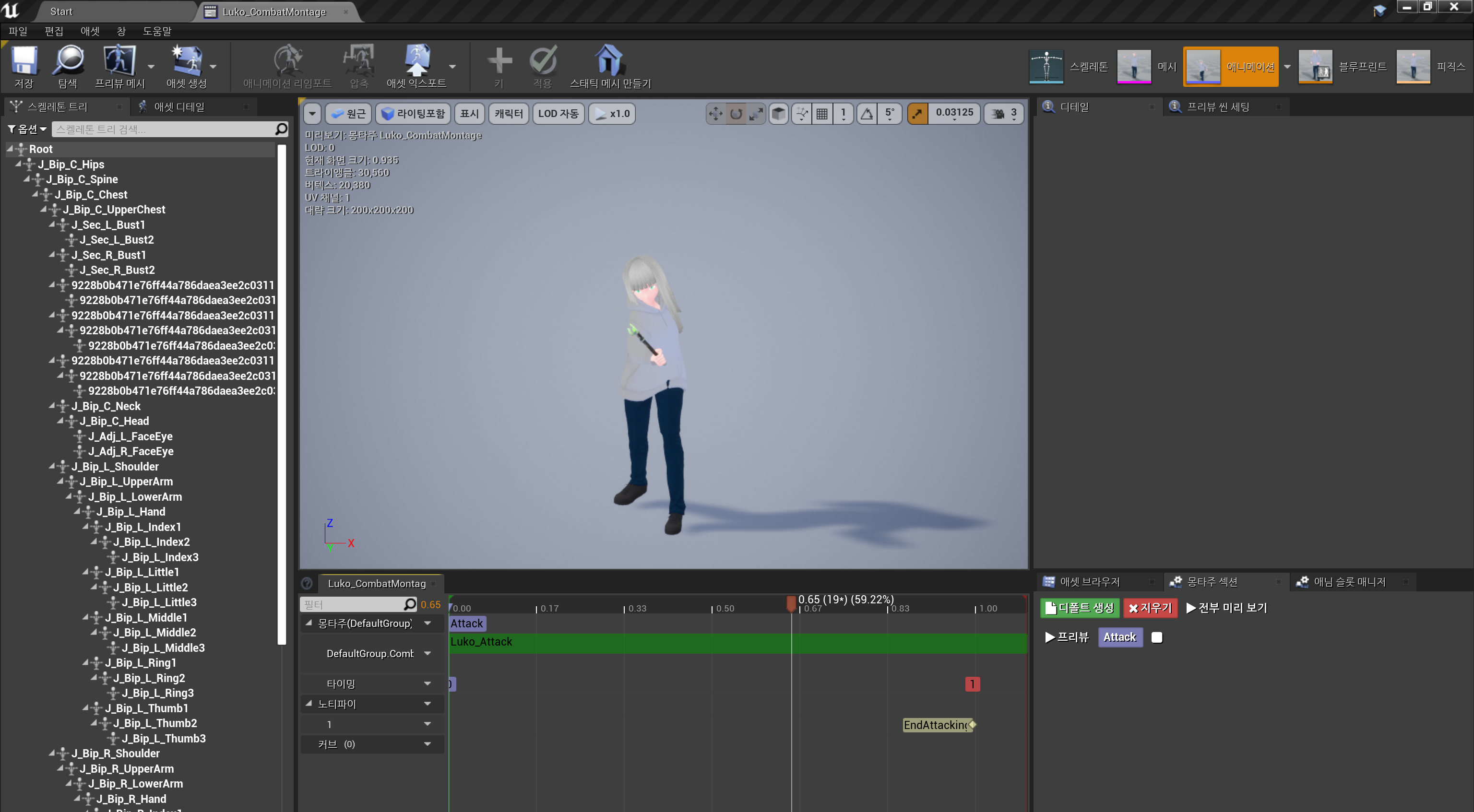Click the 디폴트 생성 button
Screen dimensions: 1474x812
click(x=1079, y=608)
